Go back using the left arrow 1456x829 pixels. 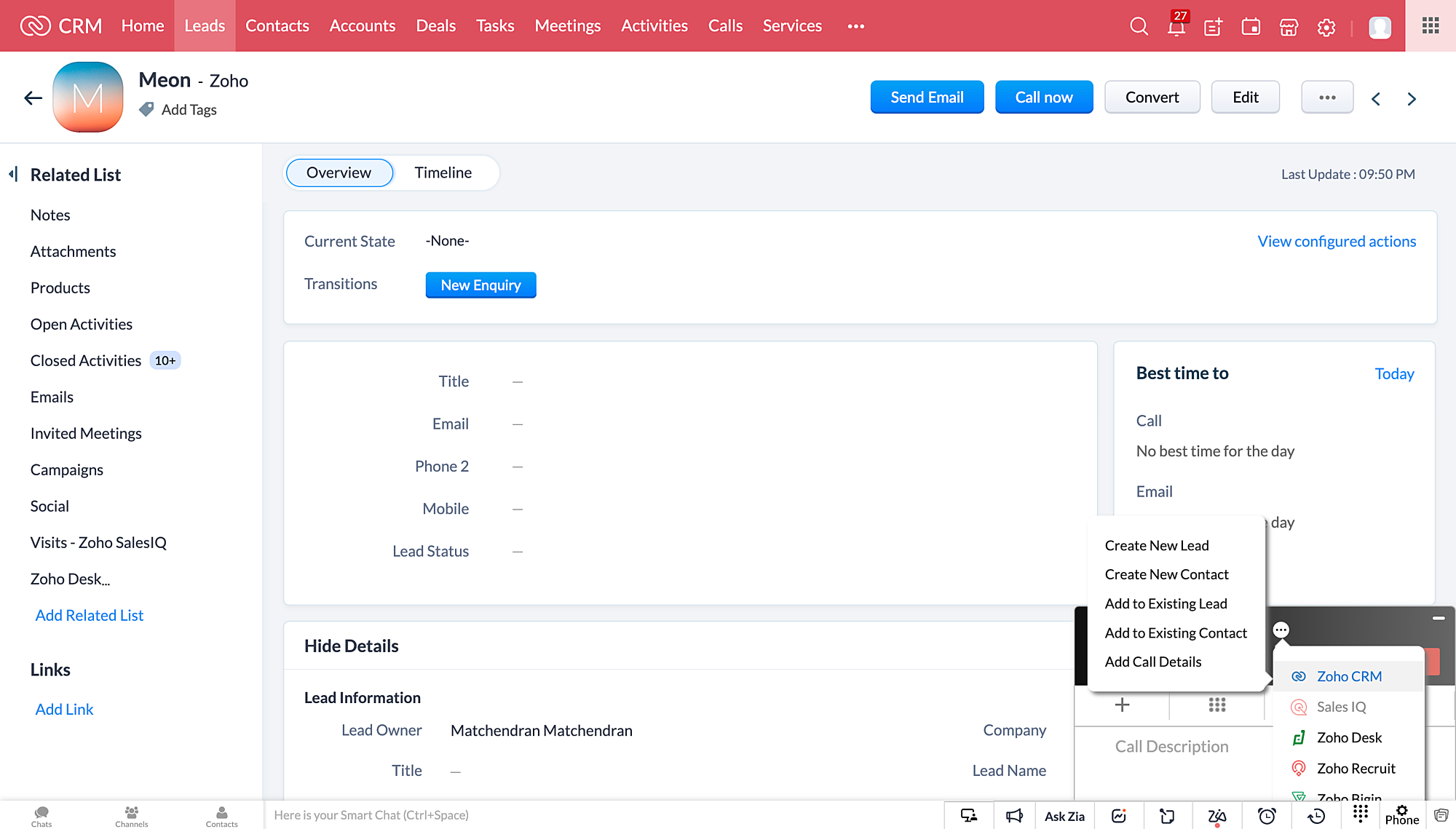pyautogui.click(x=33, y=98)
